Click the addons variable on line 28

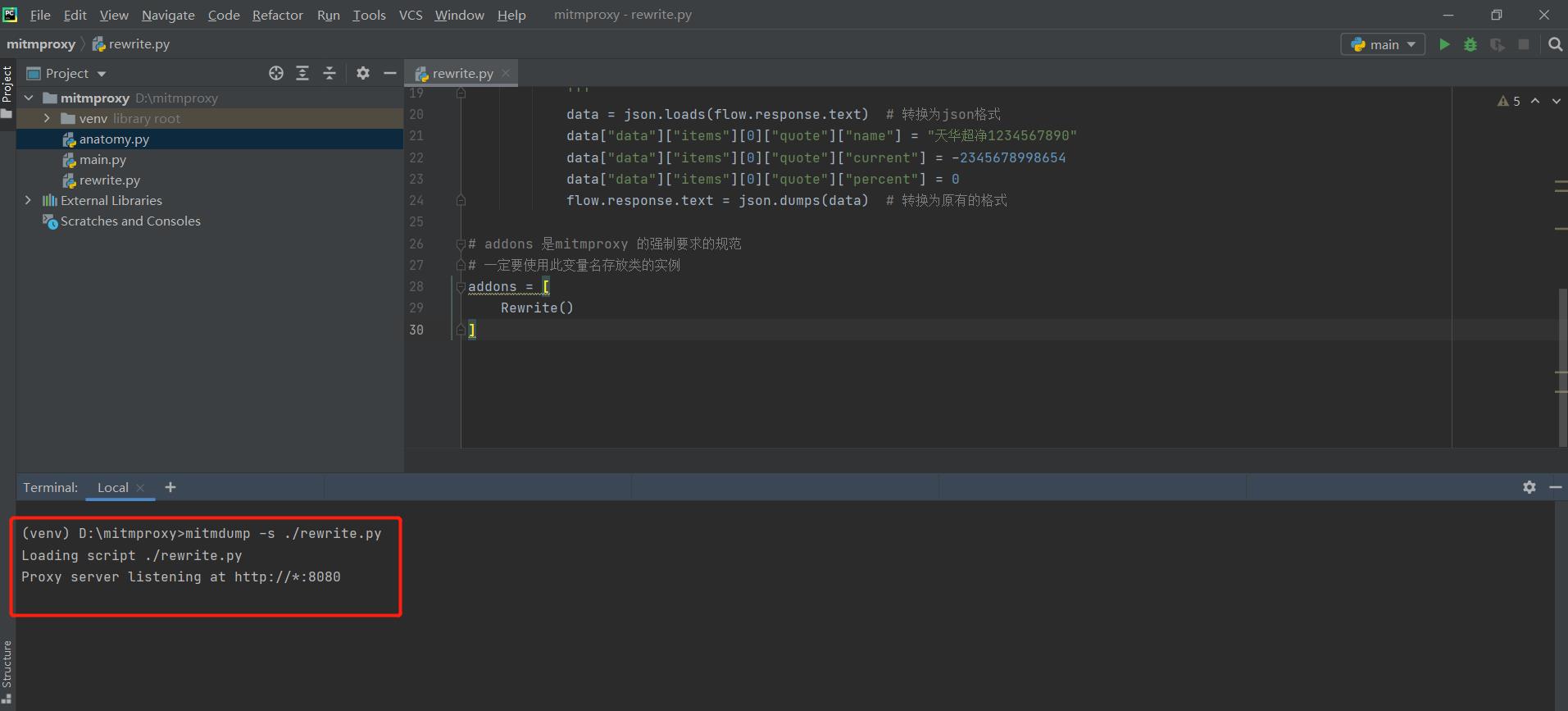(492, 286)
